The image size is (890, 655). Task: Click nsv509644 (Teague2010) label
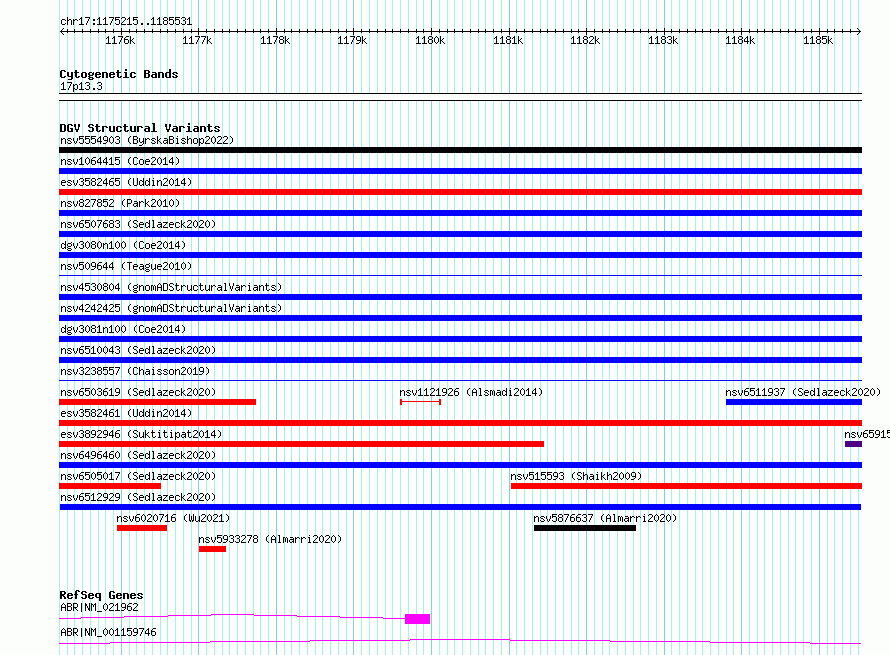click(x=126, y=266)
